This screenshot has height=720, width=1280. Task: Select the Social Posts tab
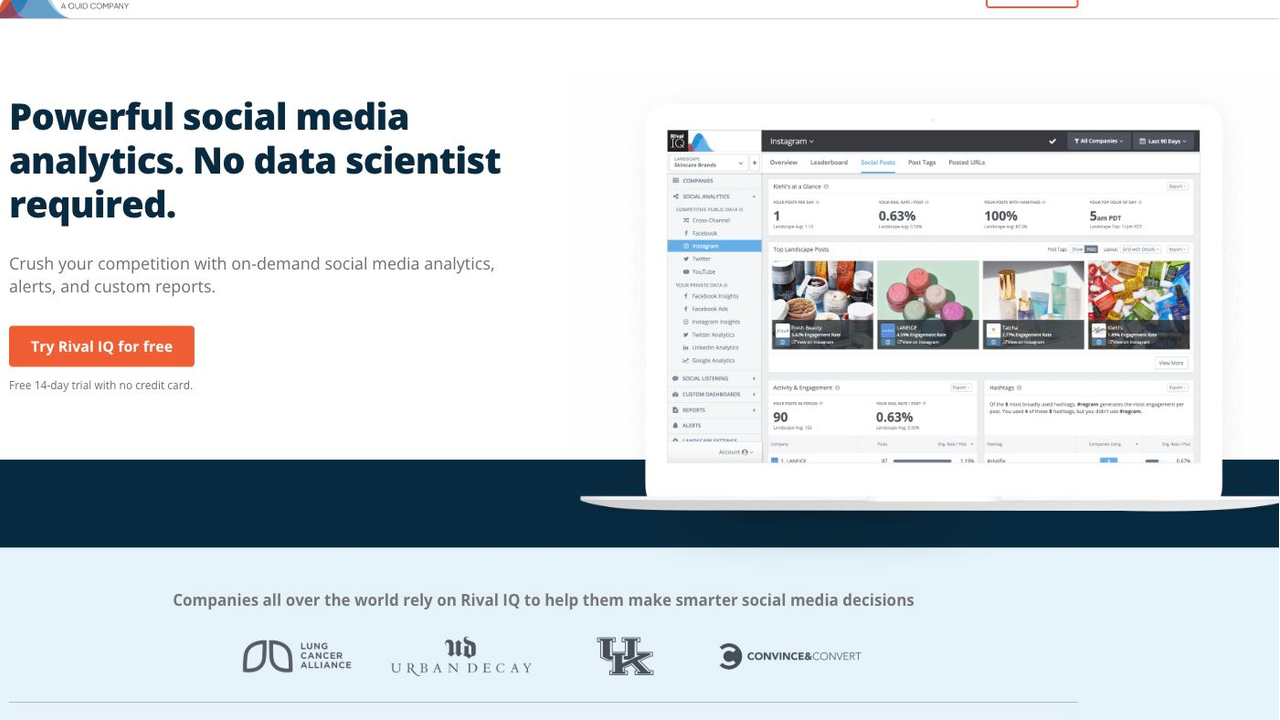pos(878,162)
